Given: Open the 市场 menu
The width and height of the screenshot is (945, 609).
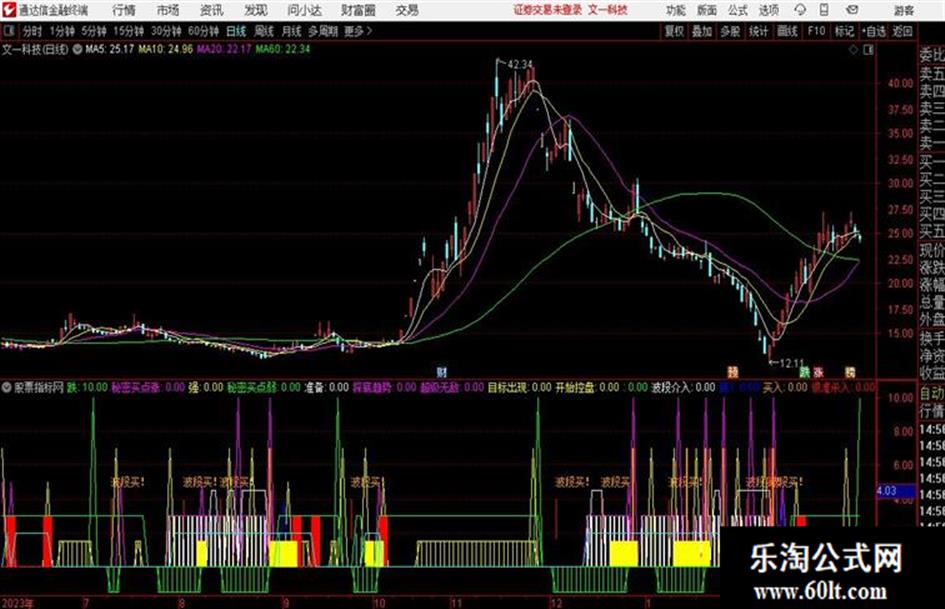Looking at the screenshot, I should tap(168, 10).
